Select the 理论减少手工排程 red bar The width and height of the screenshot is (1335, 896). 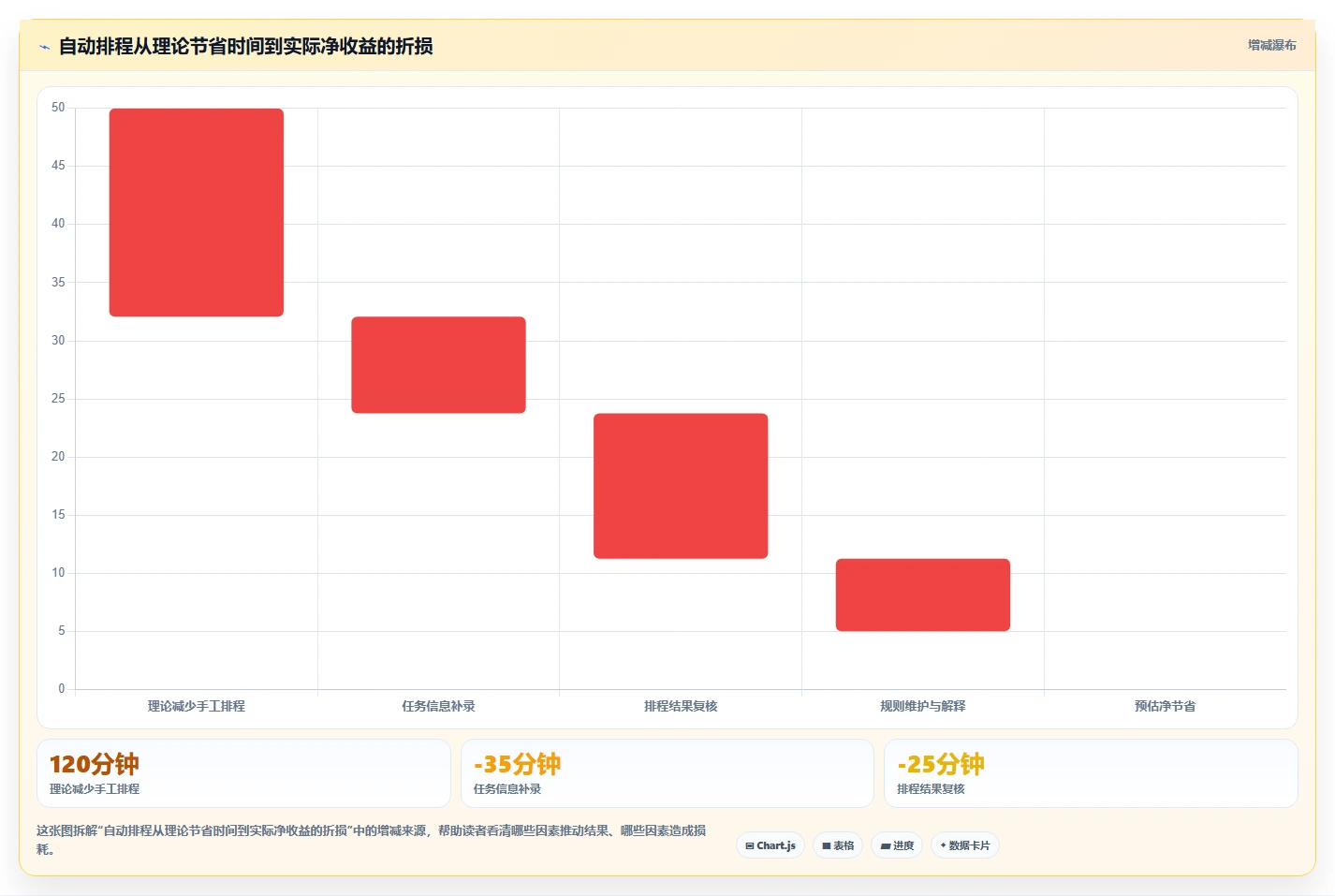tap(197, 213)
